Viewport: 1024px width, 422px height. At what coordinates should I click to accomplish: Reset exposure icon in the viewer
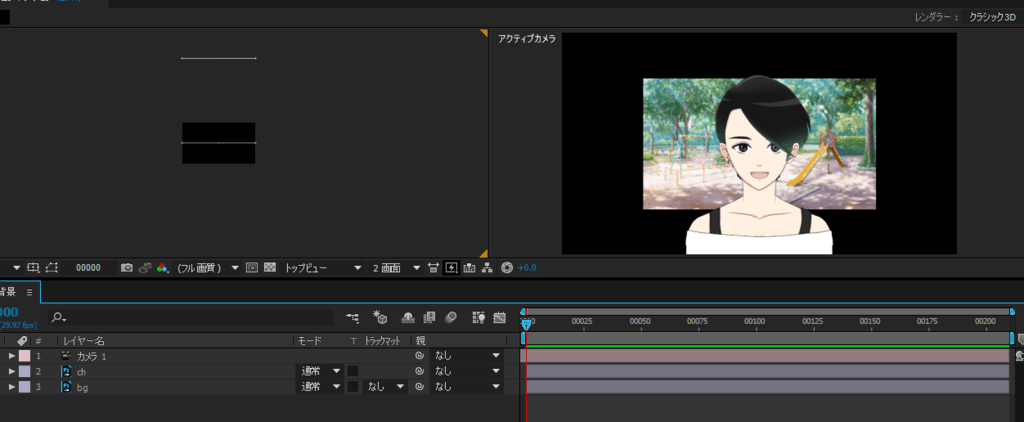pos(507,268)
